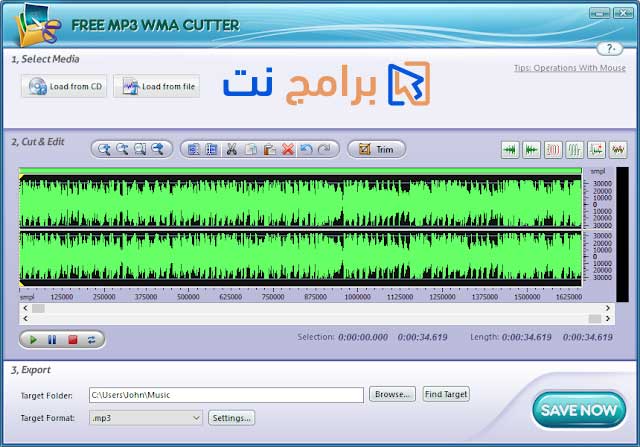640x447 pixels.
Task: Click the zoom to selection icon
Action: click(140, 149)
